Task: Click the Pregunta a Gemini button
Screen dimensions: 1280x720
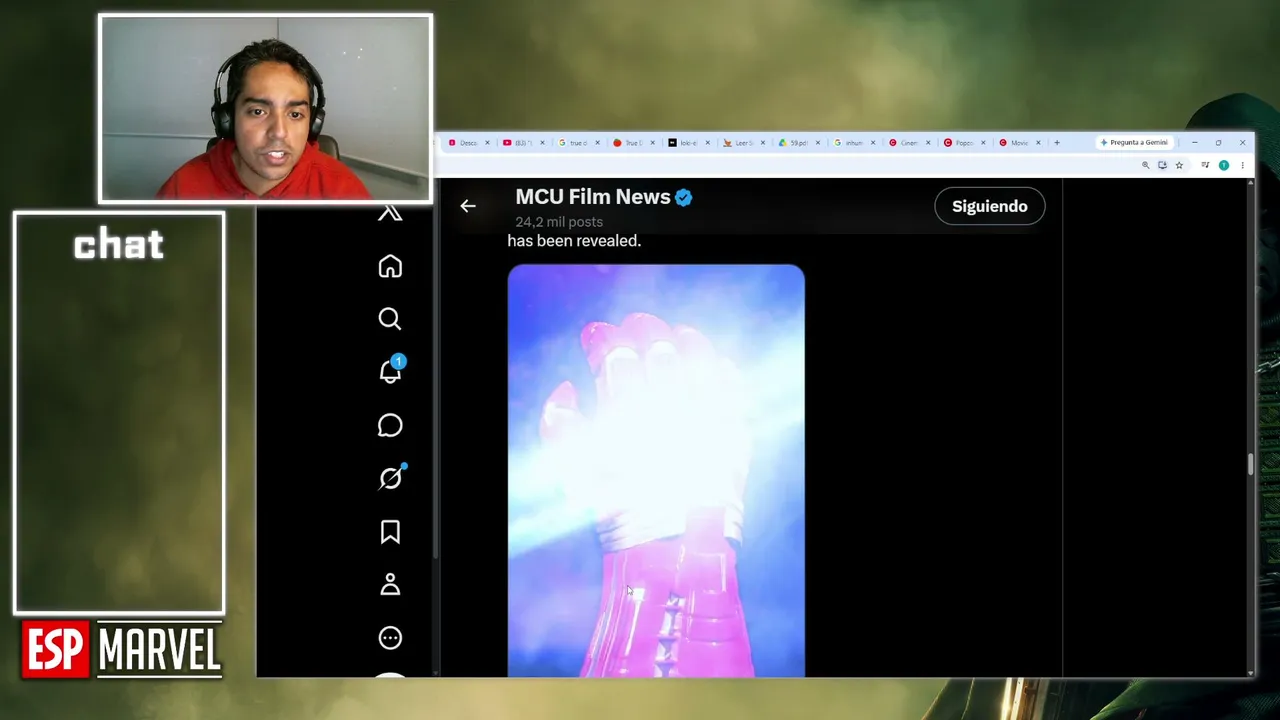Action: pyautogui.click(x=1134, y=143)
